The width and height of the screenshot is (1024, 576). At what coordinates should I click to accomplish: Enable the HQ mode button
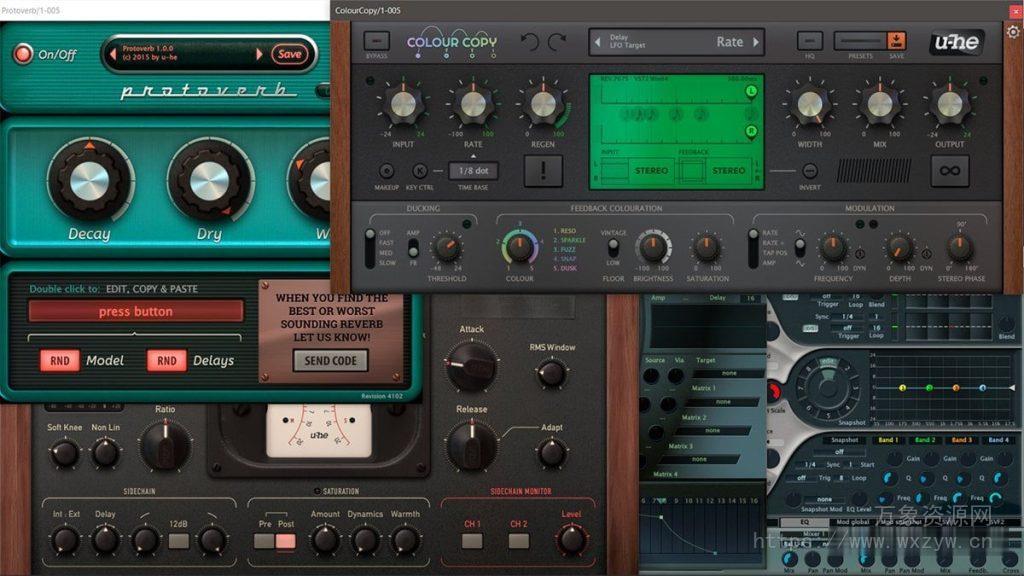pyautogui.click(x=810, y=41)
